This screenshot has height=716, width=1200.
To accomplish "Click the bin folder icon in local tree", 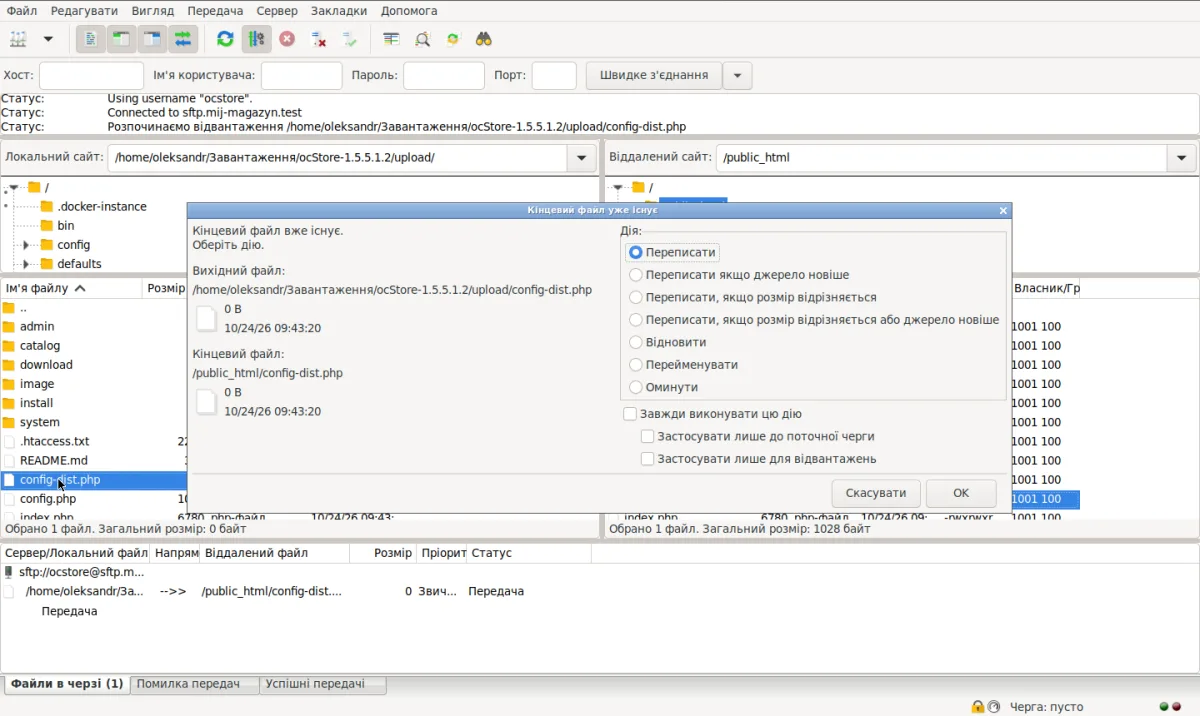I will (46, 226).
